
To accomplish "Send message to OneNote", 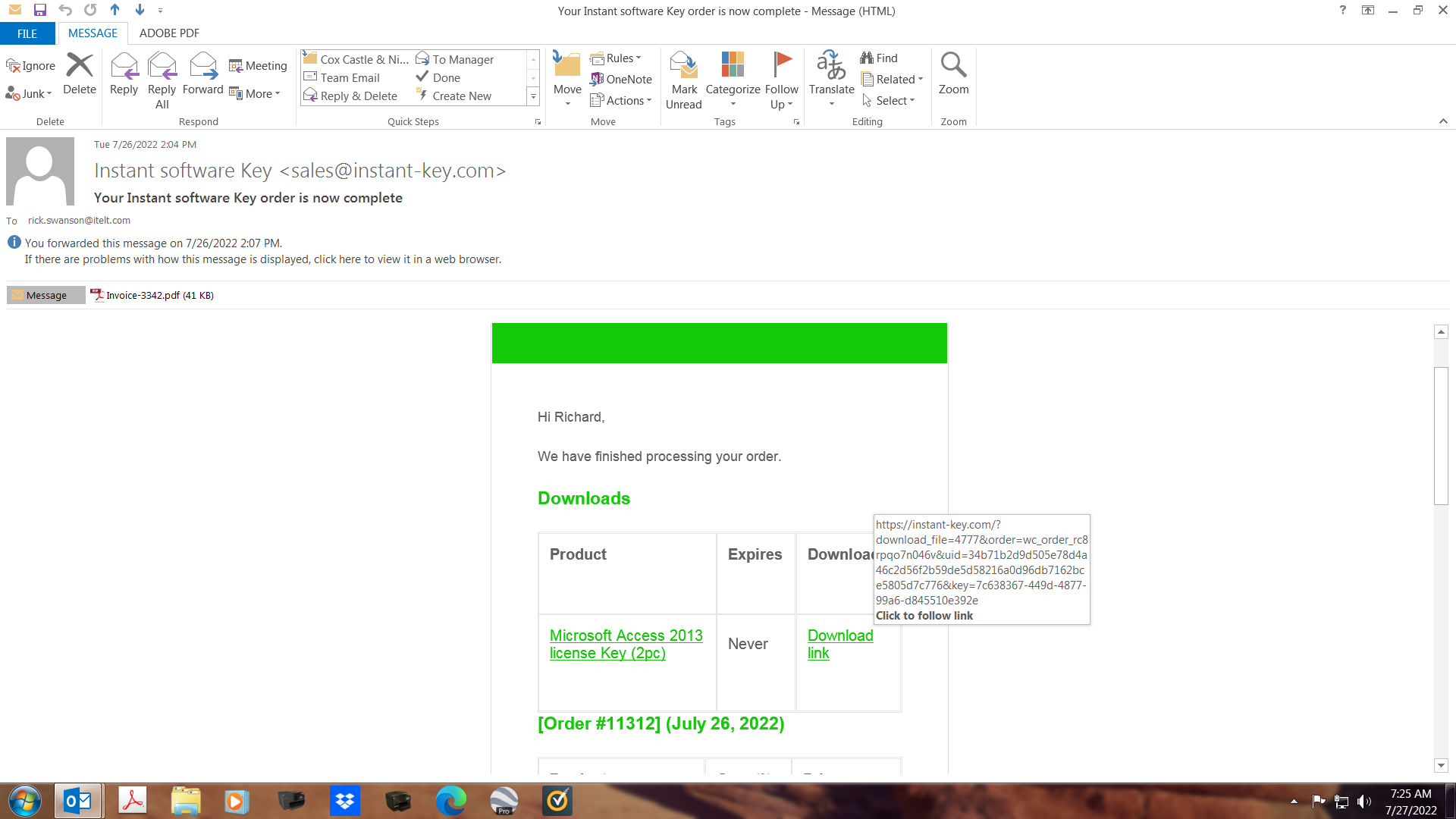I will 621,79.
